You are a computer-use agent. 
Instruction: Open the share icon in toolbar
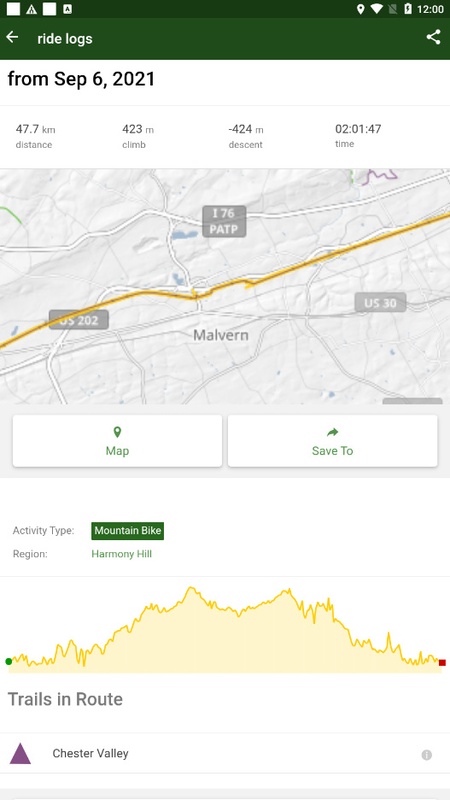coord(433,37)
